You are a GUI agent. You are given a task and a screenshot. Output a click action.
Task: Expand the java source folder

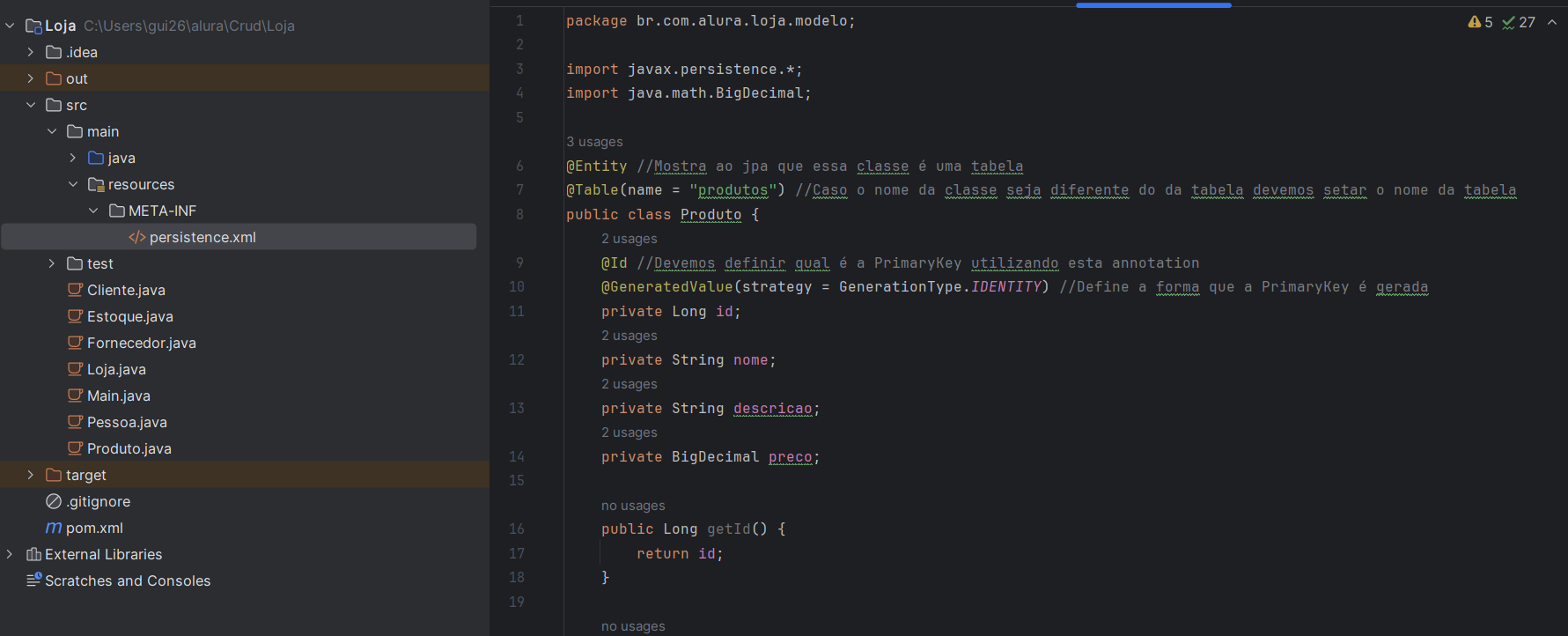[x=73, y=158]
